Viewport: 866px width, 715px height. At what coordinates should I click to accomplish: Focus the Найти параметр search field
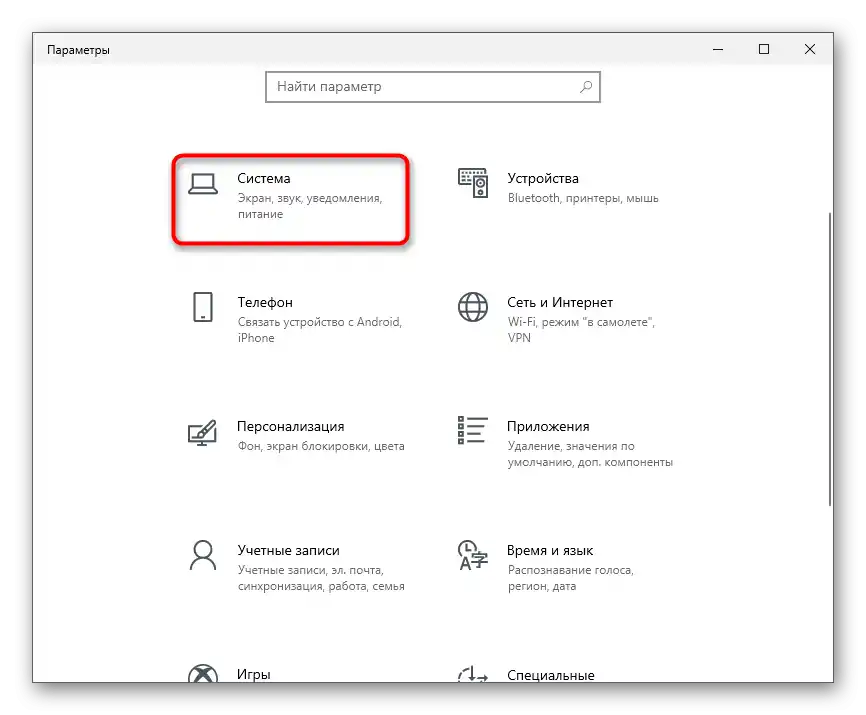432,87
